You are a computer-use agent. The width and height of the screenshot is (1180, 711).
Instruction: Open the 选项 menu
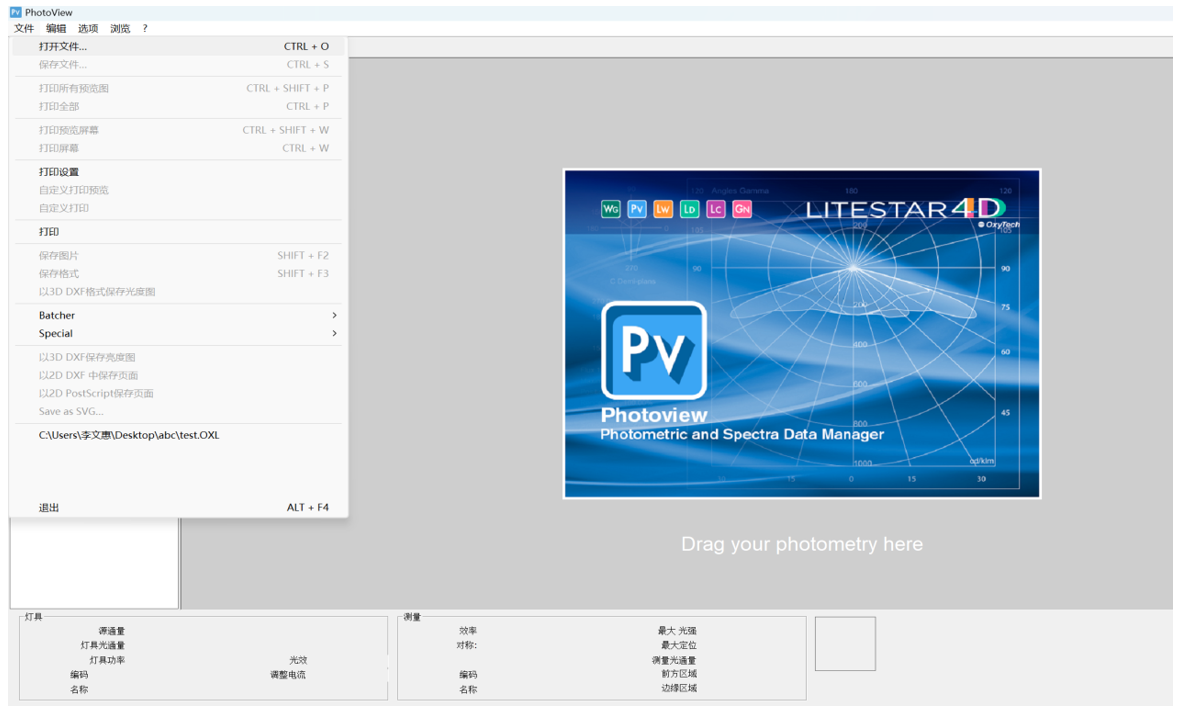88,28
